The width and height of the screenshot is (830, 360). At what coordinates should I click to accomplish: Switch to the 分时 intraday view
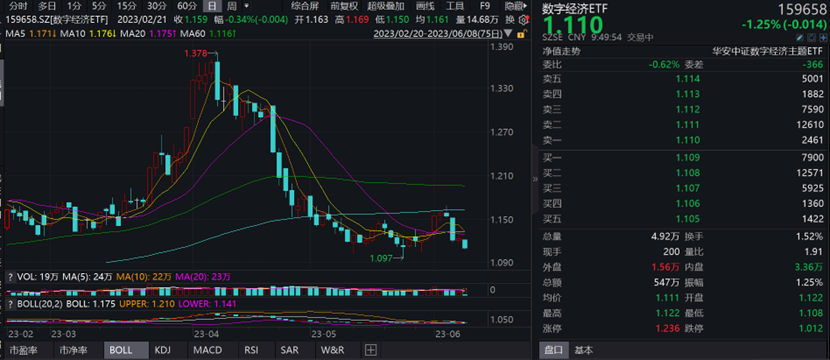point(17,6)
